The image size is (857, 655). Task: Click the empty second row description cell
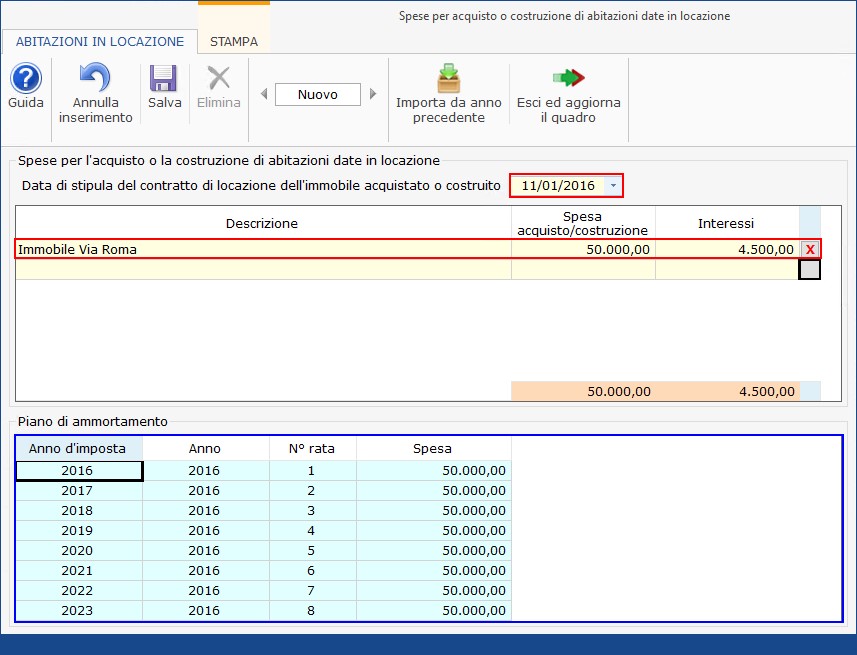pyautogui.click(x=262, y=269)
